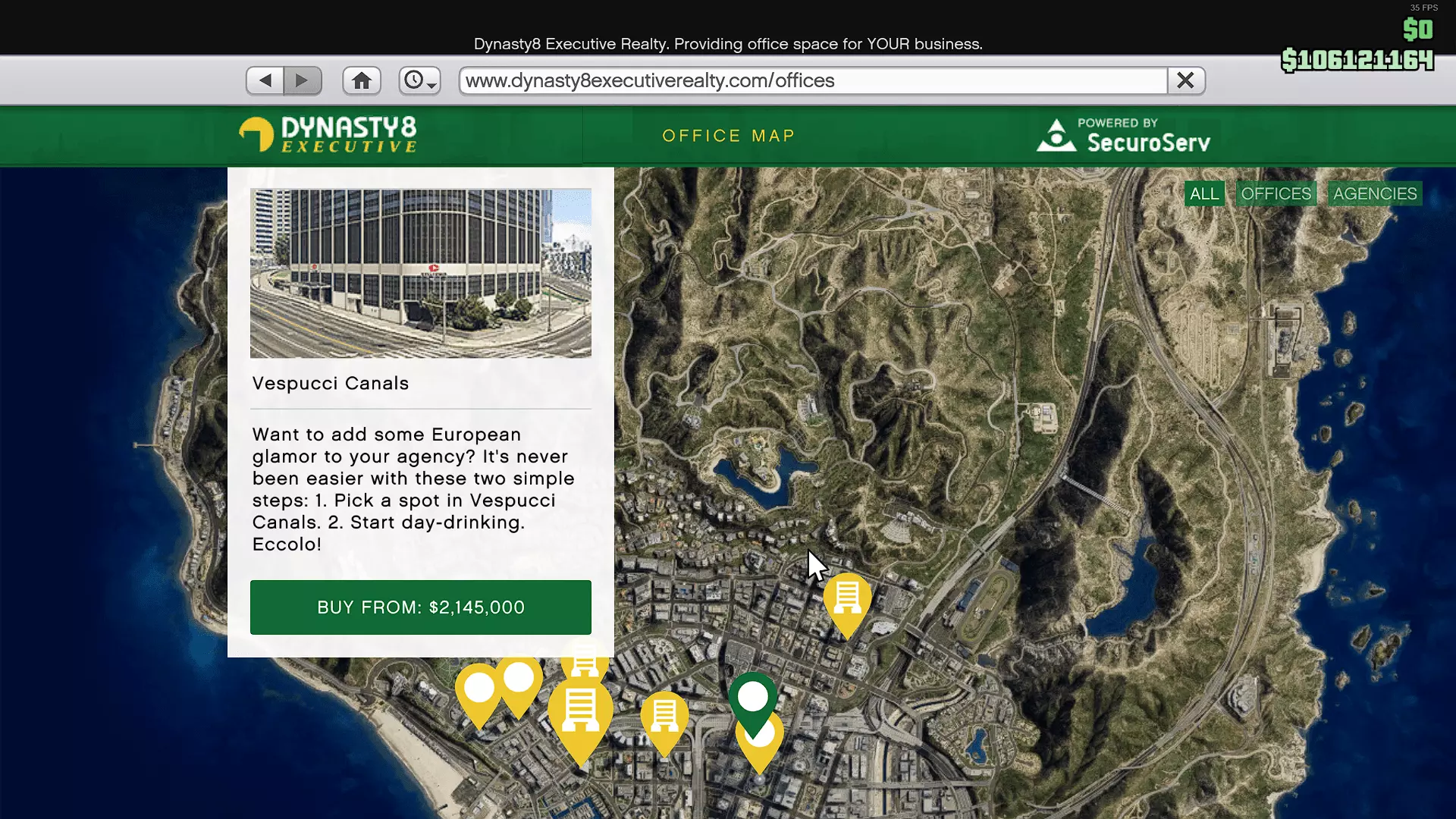
Task: Select yellow office pin left of green marker
Action: pos(664,716)
